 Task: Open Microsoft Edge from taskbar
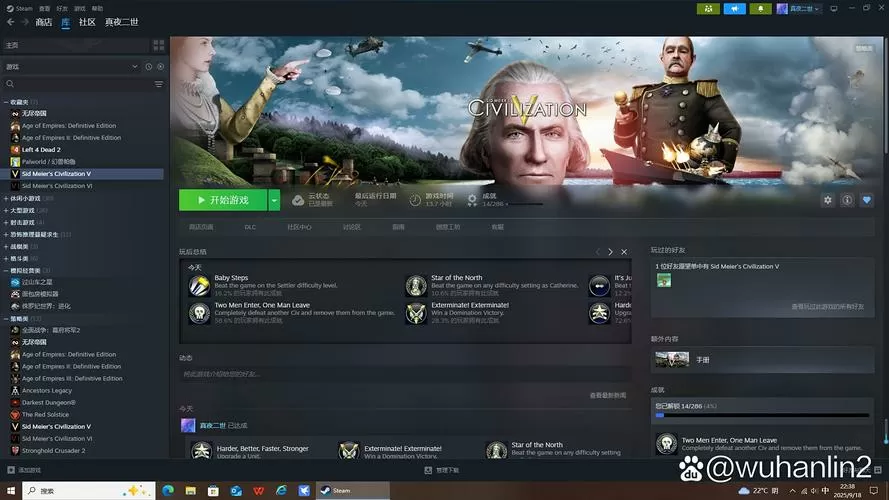pyautogui.click(x=168, y=490)
